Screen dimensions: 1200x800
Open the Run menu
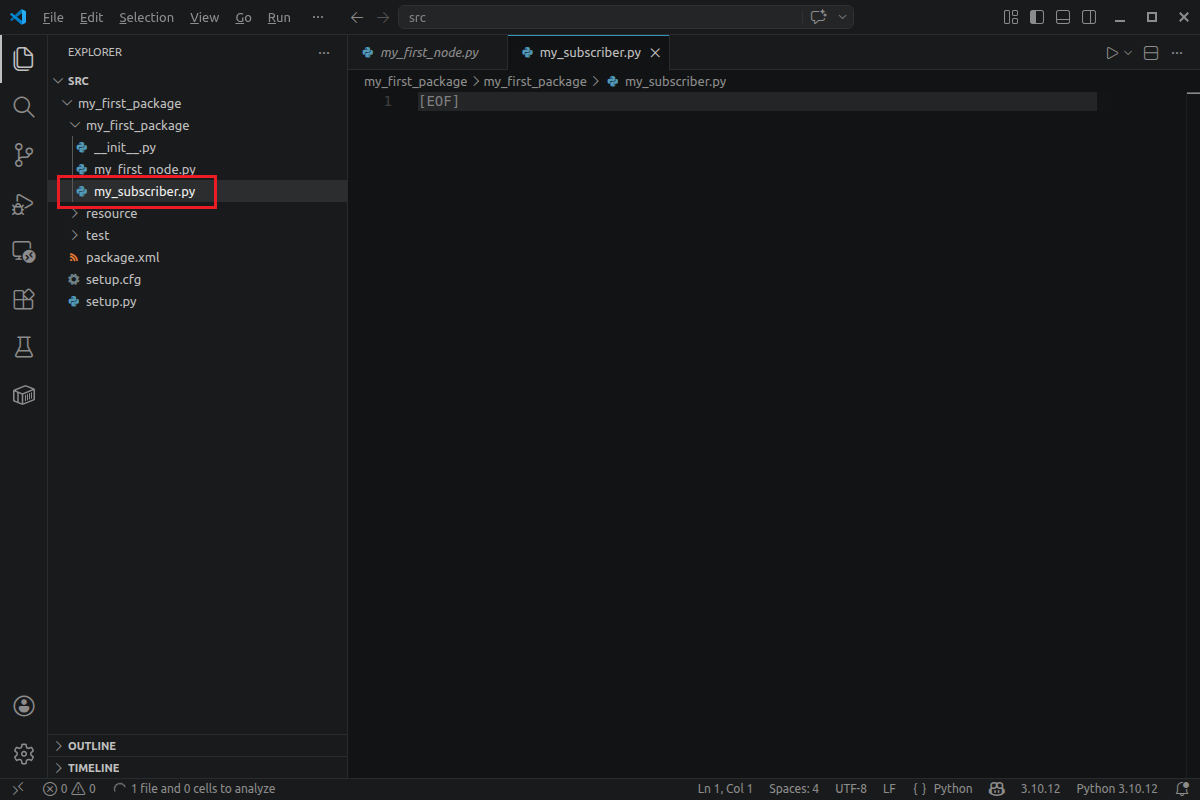pyautogui.click(x=279, y=17)
